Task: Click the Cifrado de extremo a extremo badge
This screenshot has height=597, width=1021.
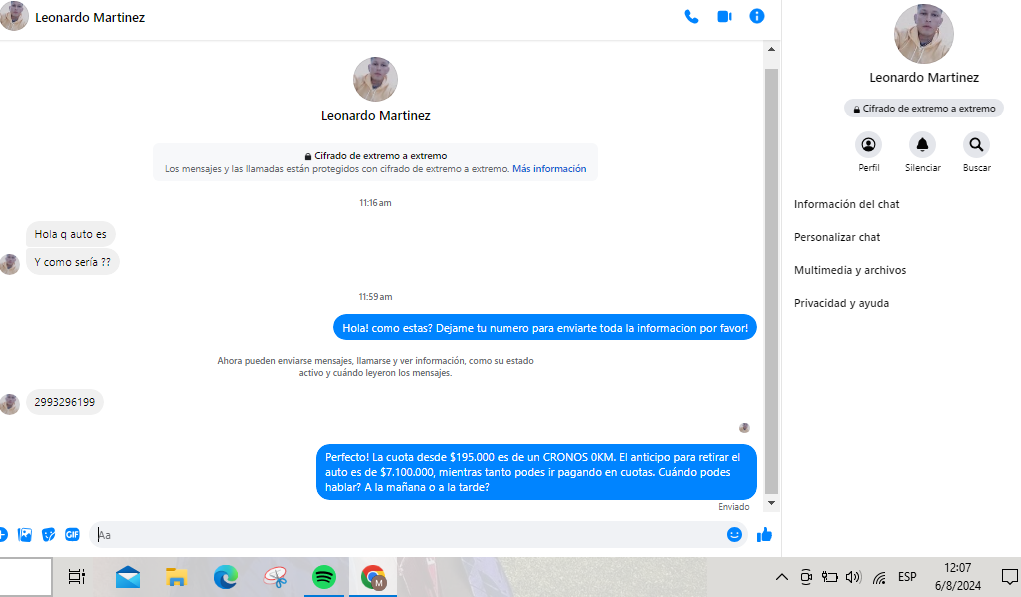Action: coord(923,108)
